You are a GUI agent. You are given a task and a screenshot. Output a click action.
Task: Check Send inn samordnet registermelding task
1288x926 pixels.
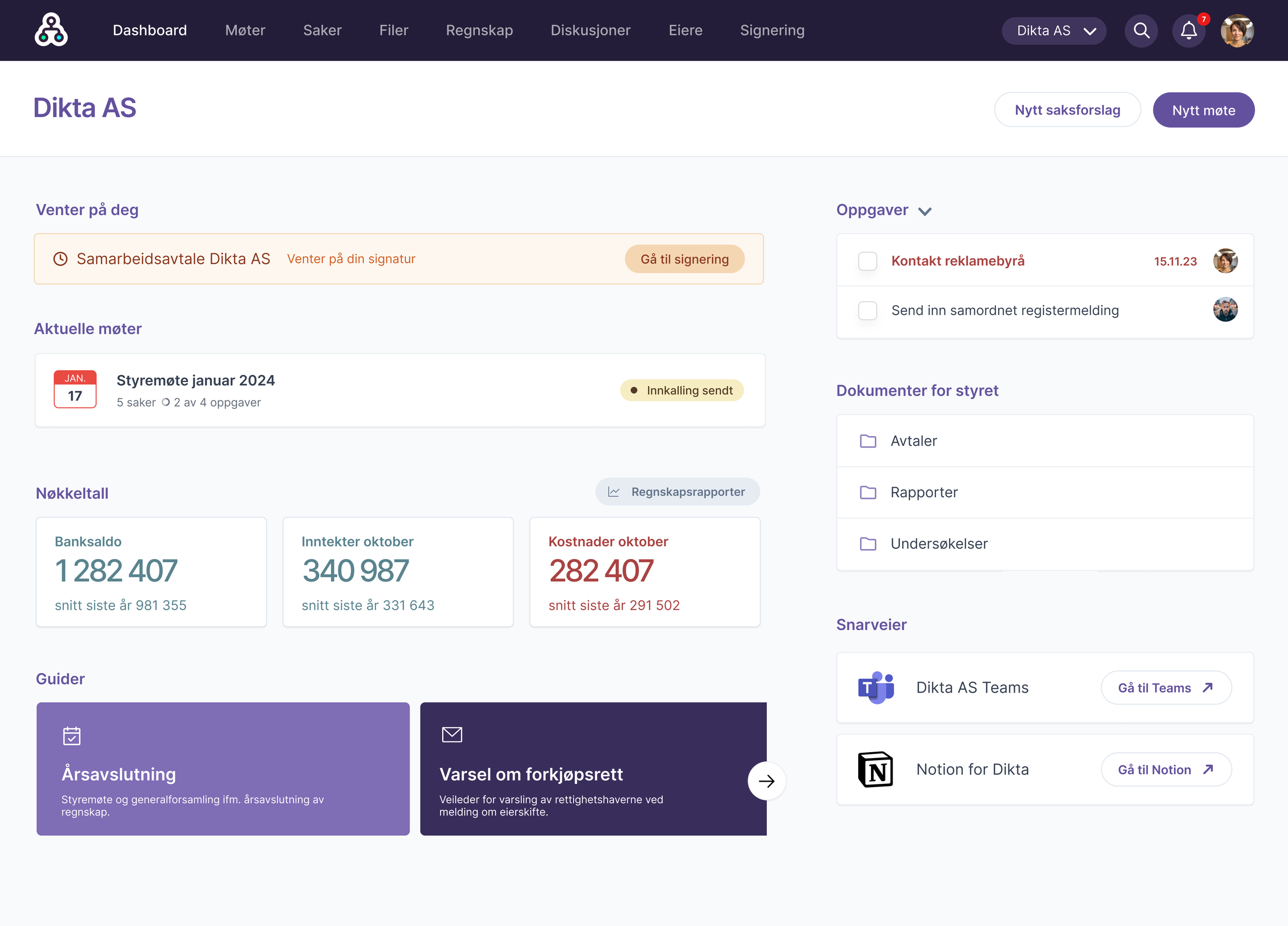click(868, 311)
